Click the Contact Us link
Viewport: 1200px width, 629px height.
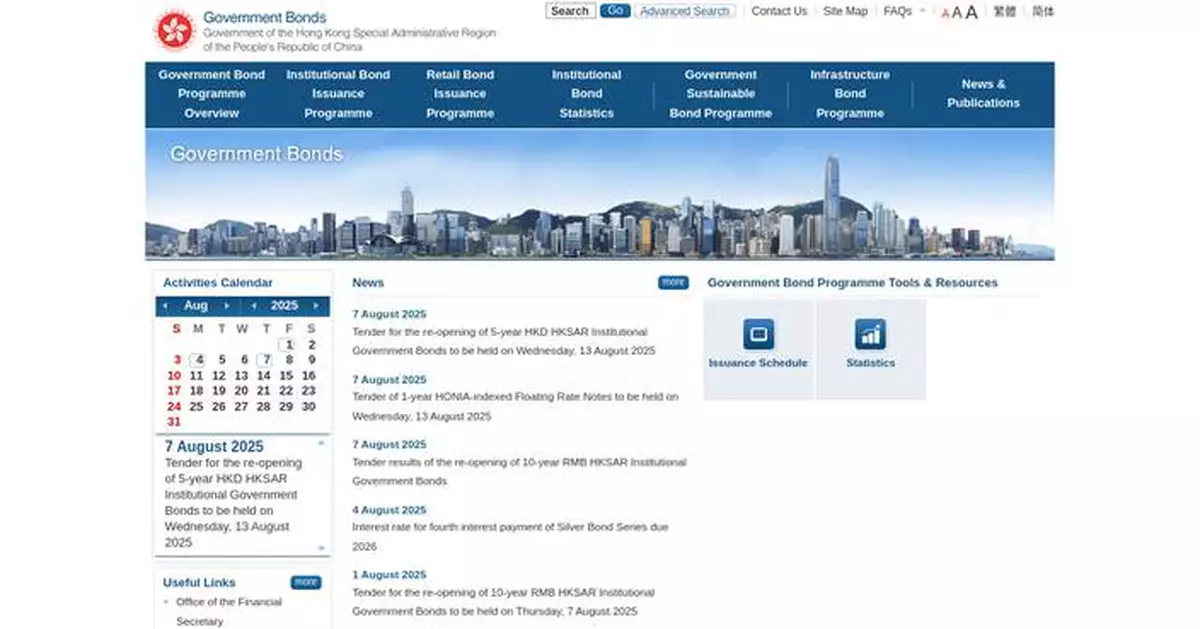[779, 11]
